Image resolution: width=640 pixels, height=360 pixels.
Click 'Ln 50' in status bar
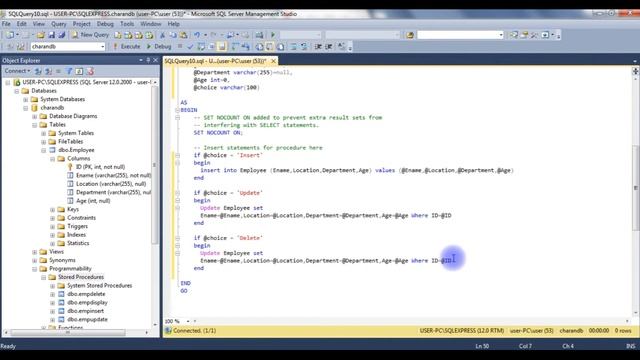point(482,346)
